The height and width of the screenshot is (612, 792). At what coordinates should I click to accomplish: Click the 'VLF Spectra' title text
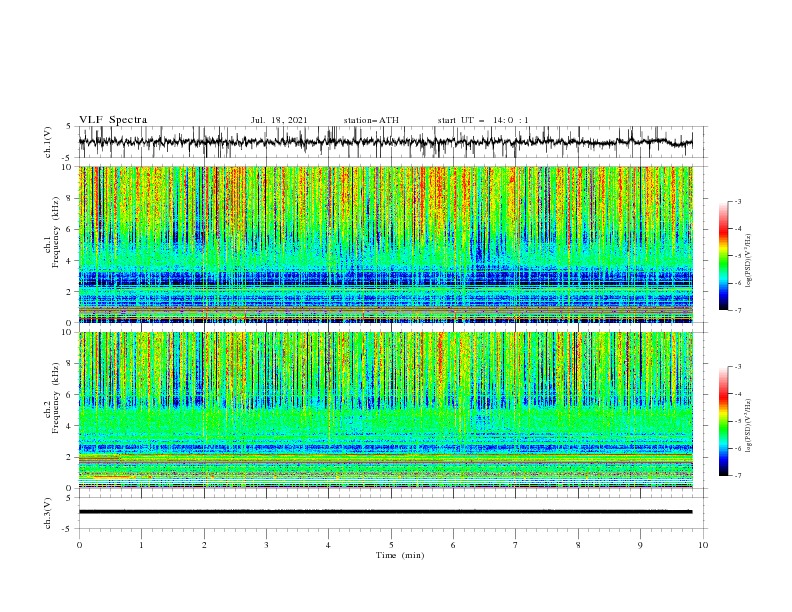point(113,120)
